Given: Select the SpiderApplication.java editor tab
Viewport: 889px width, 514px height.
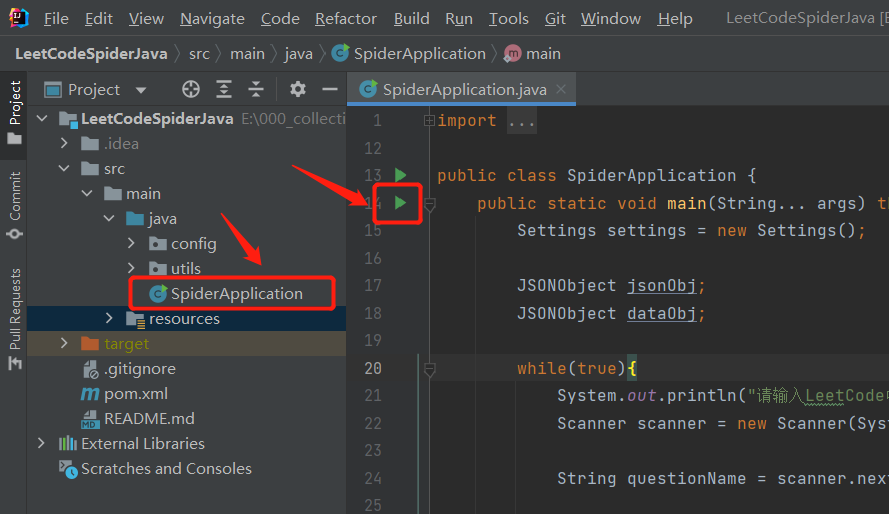Looking at the screenshot, I should coord(464,89).
